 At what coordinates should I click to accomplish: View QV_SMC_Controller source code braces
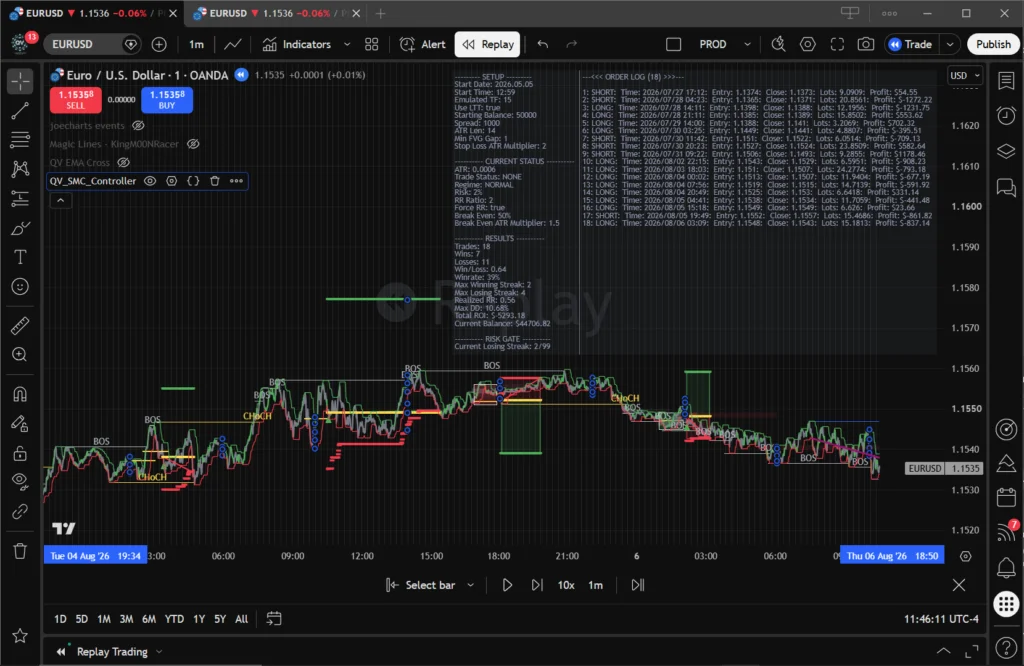coord(193,181)
